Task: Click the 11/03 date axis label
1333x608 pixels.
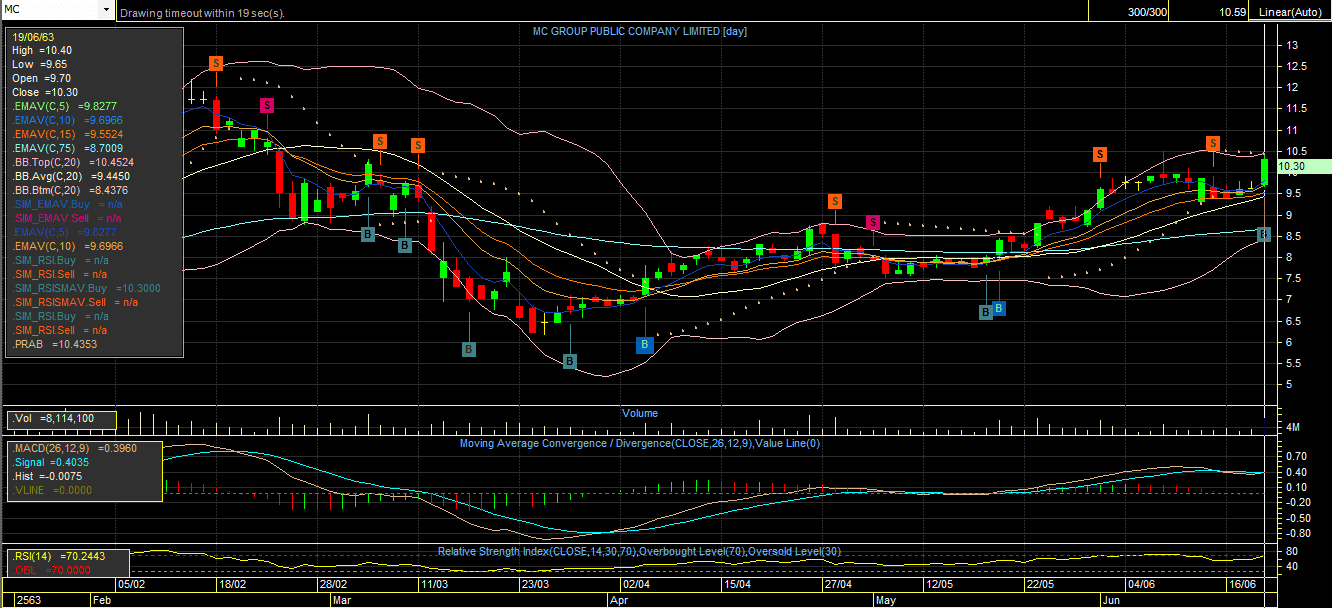Action: [x=434, y=584]
